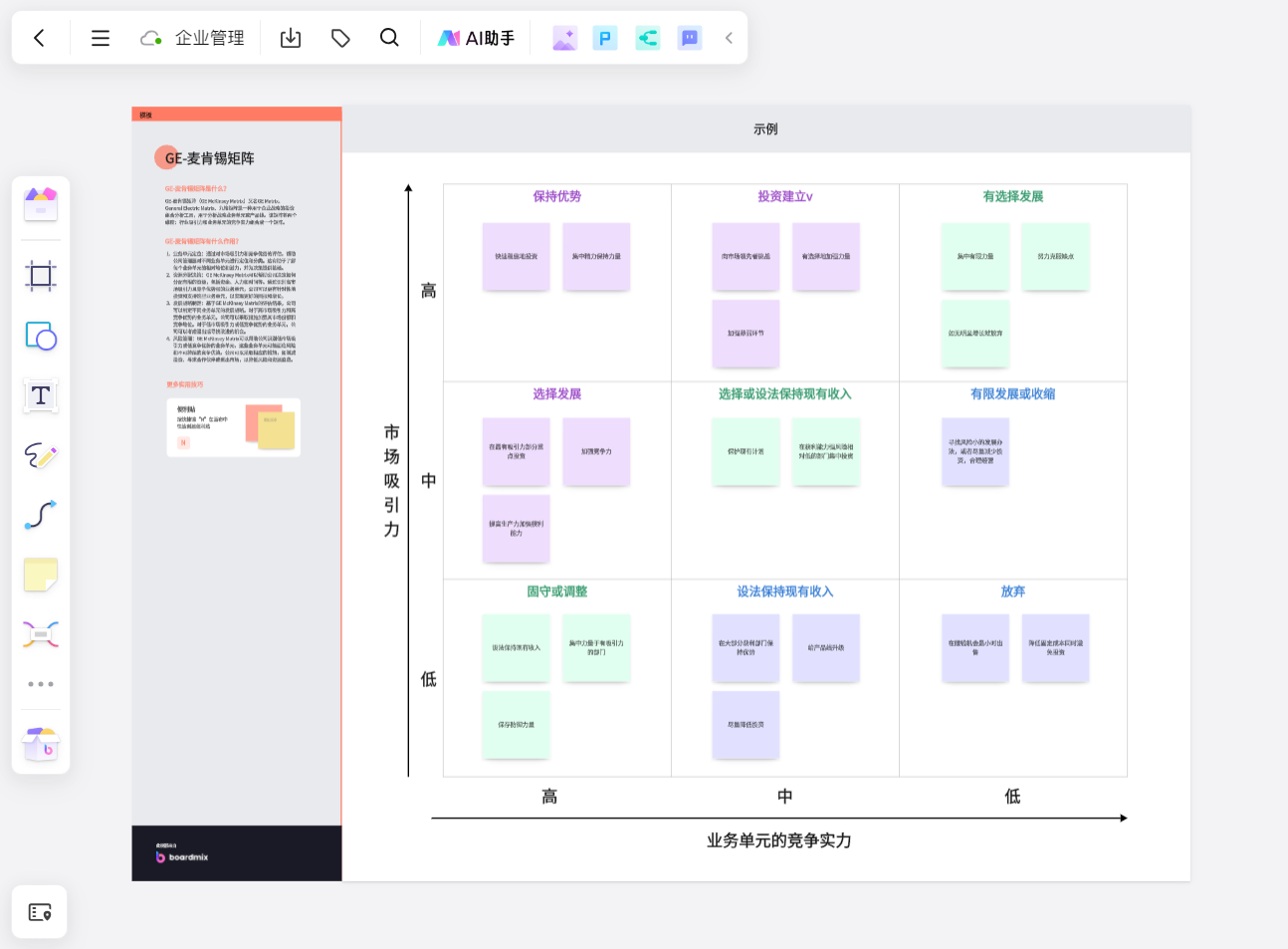The image size is (1288, 949).
Task: Click the teal mind map icon
Action: tap(648, 38)
